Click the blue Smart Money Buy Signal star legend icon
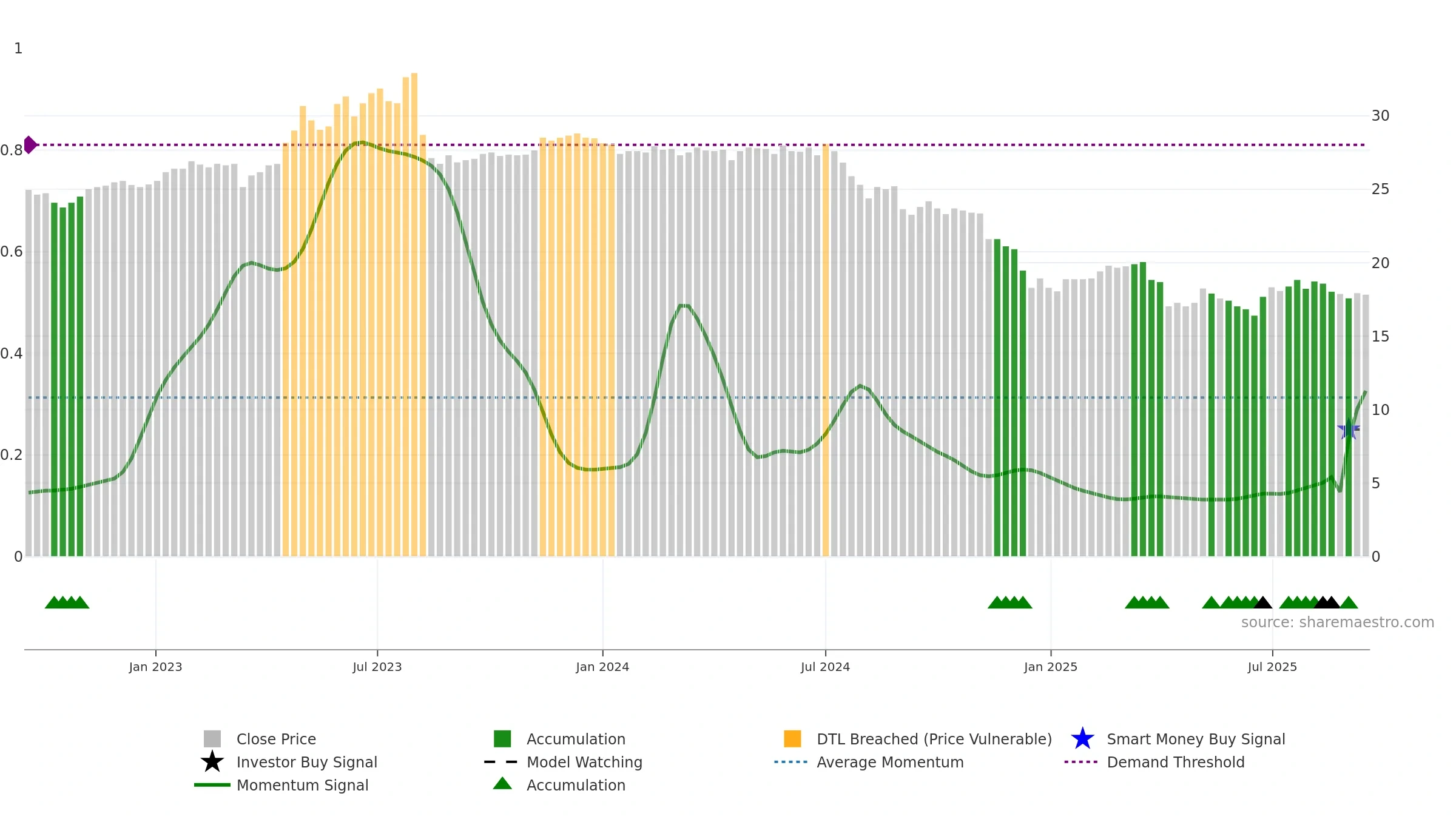The width and height of the screenshot is (1456, 819). point(1082,739)
